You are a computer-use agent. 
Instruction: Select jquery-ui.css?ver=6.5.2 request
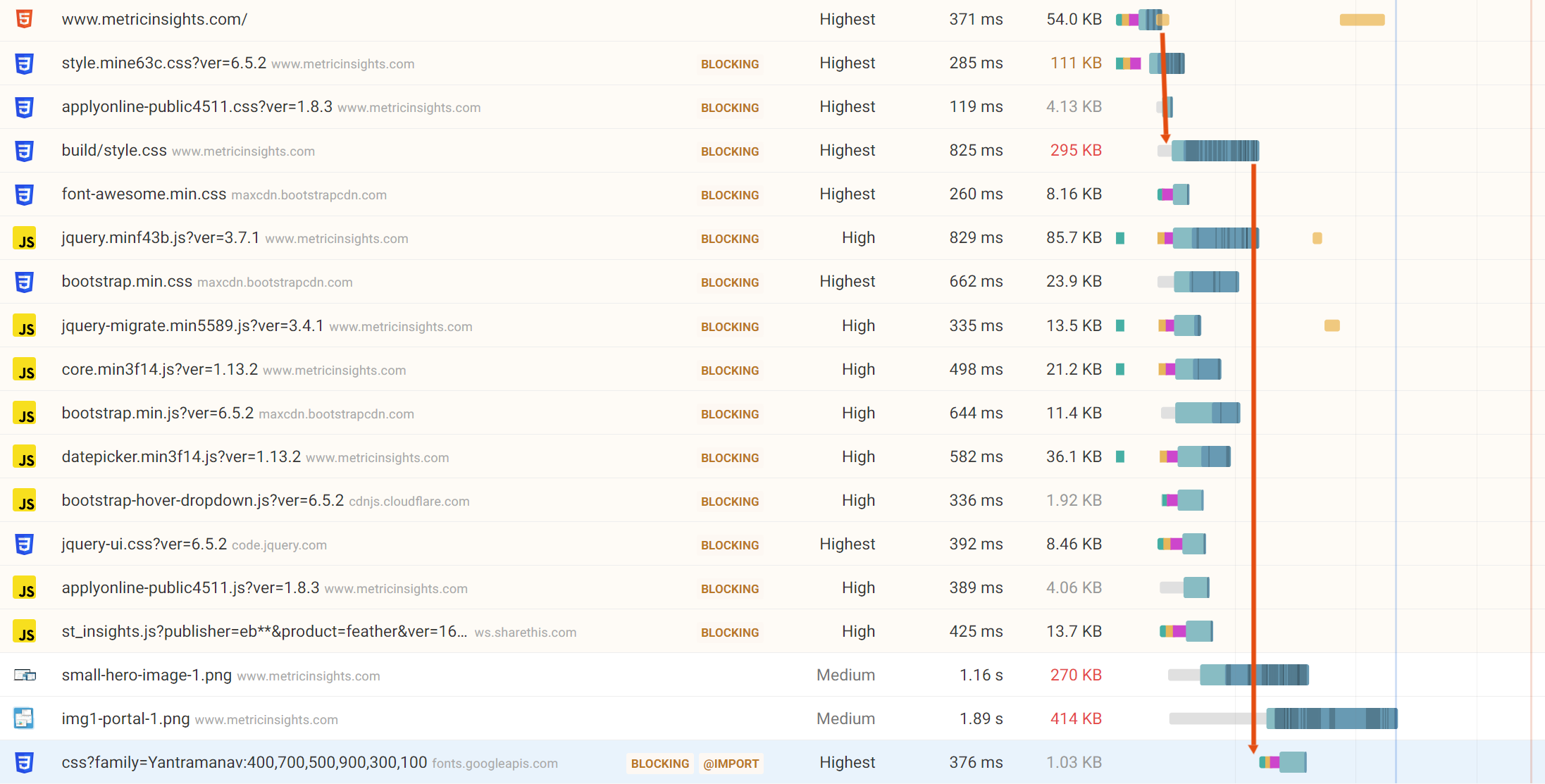coord(144,544)
